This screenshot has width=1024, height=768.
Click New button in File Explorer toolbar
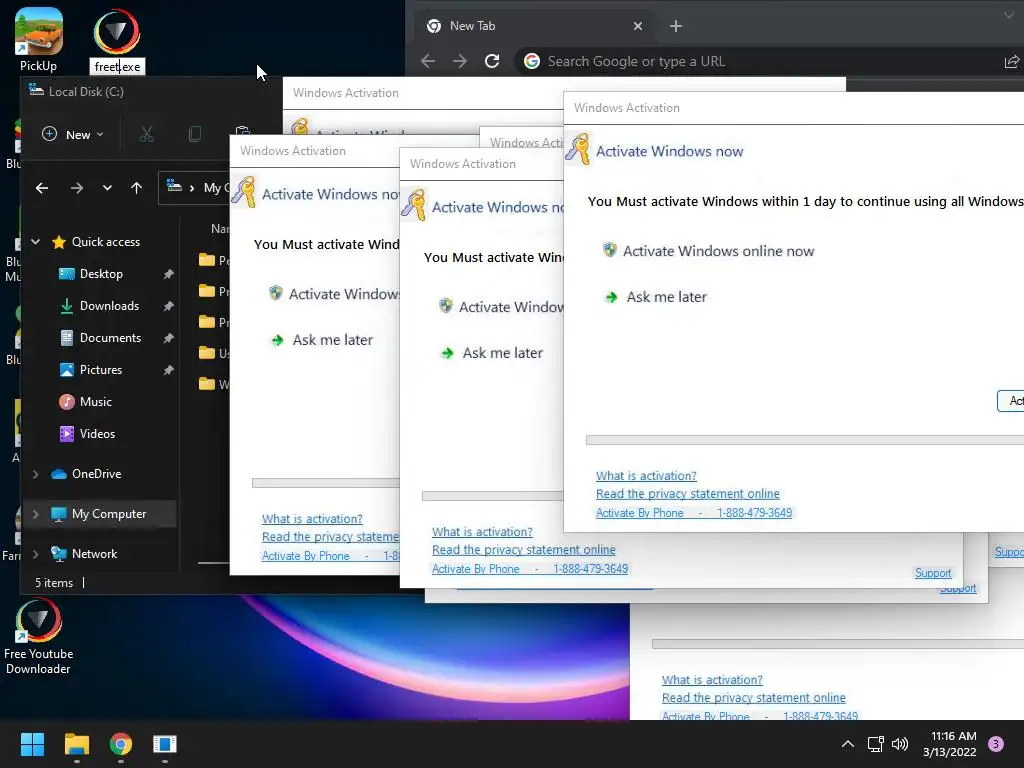72,135
